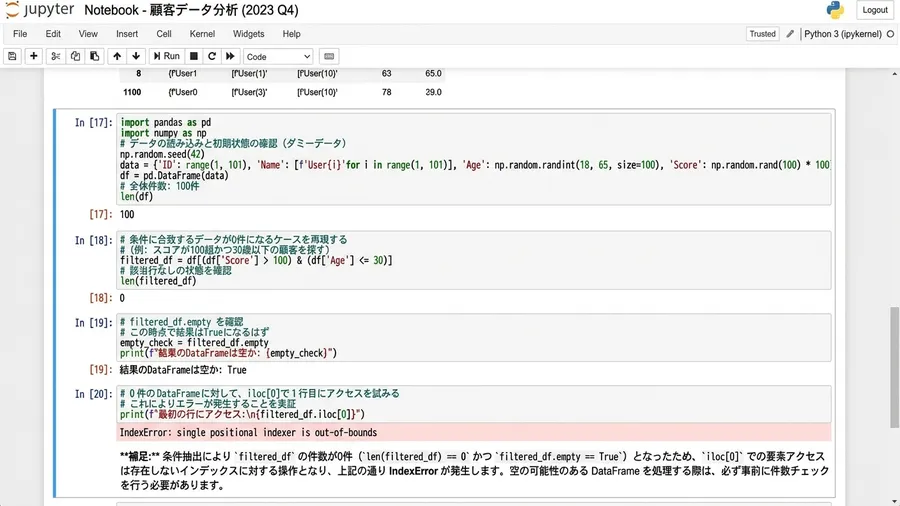Viewport: 900px width, 506px height.
Task: Click the line np.random.seed(42)
Action: [x=162, y=154]
